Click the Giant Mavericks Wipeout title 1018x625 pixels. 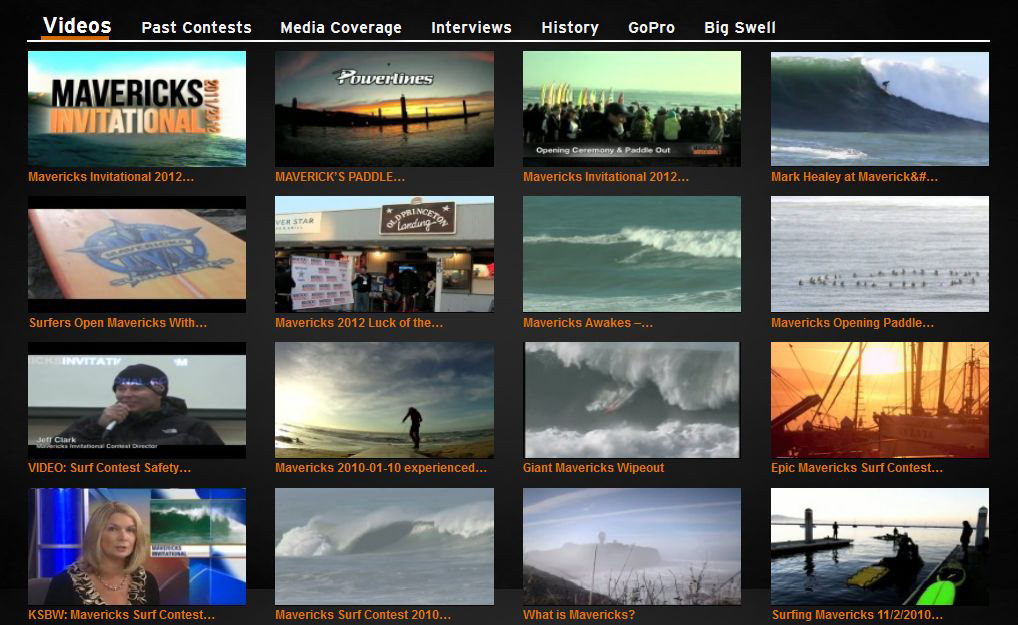pos(593,467)
